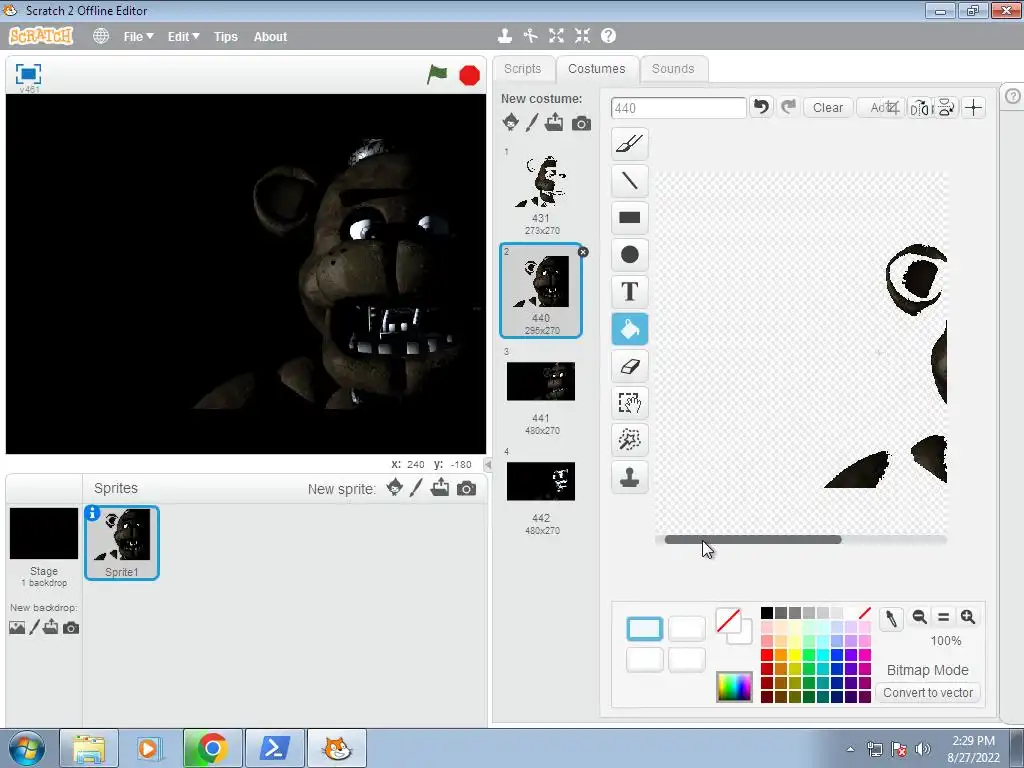Zoom in the paint canvas
The image size is (1024, 768).
[968, 616]
